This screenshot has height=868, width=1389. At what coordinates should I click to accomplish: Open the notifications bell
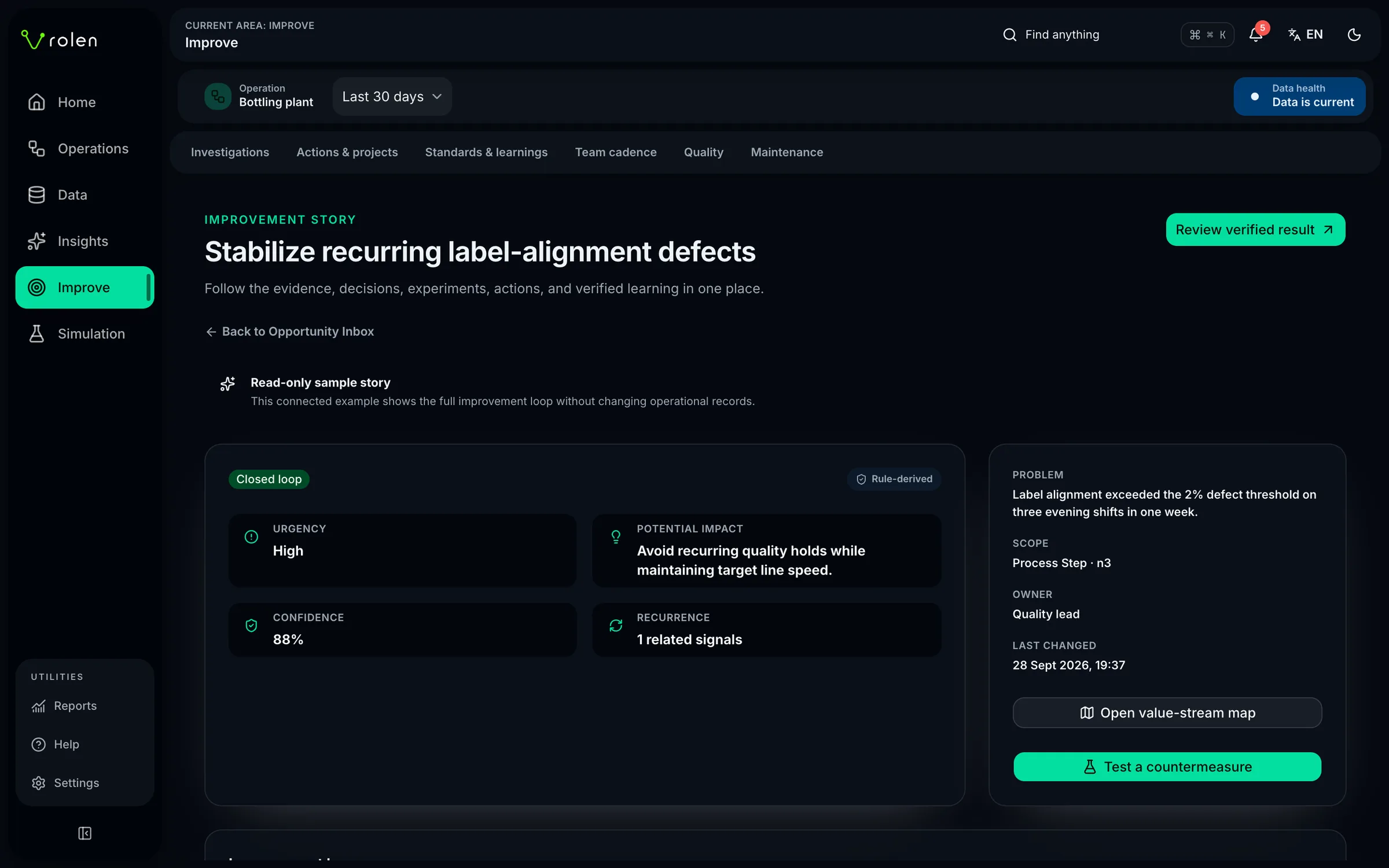tap(1256, 35)
